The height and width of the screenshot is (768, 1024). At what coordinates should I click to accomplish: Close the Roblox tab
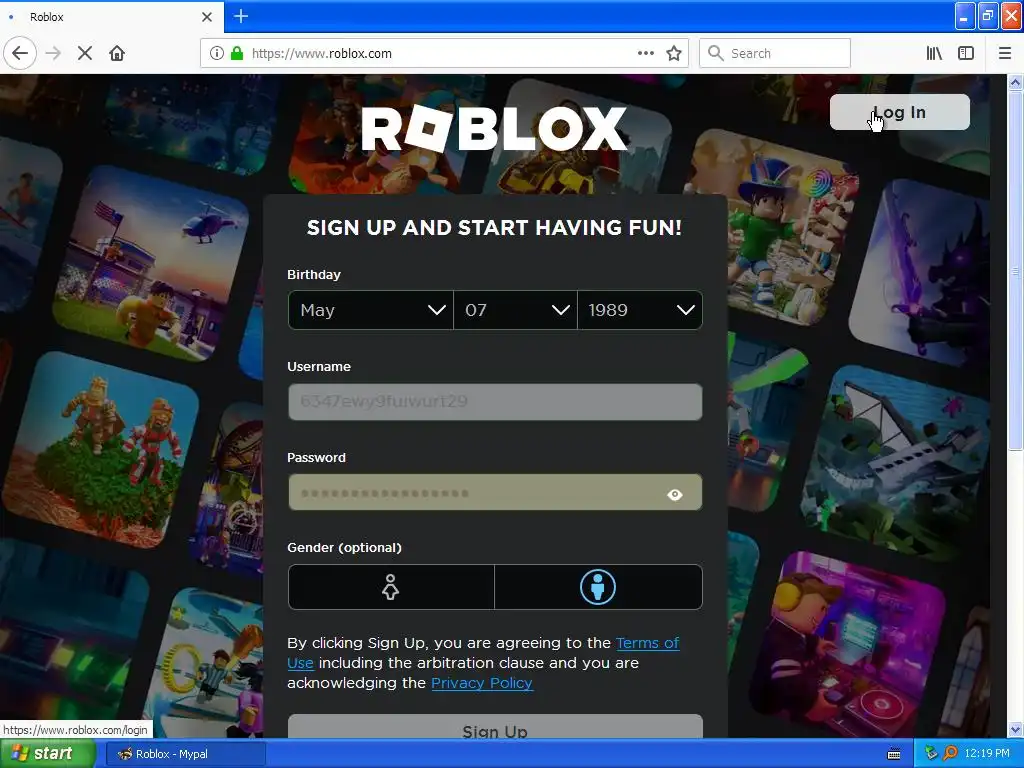(207, 16)
